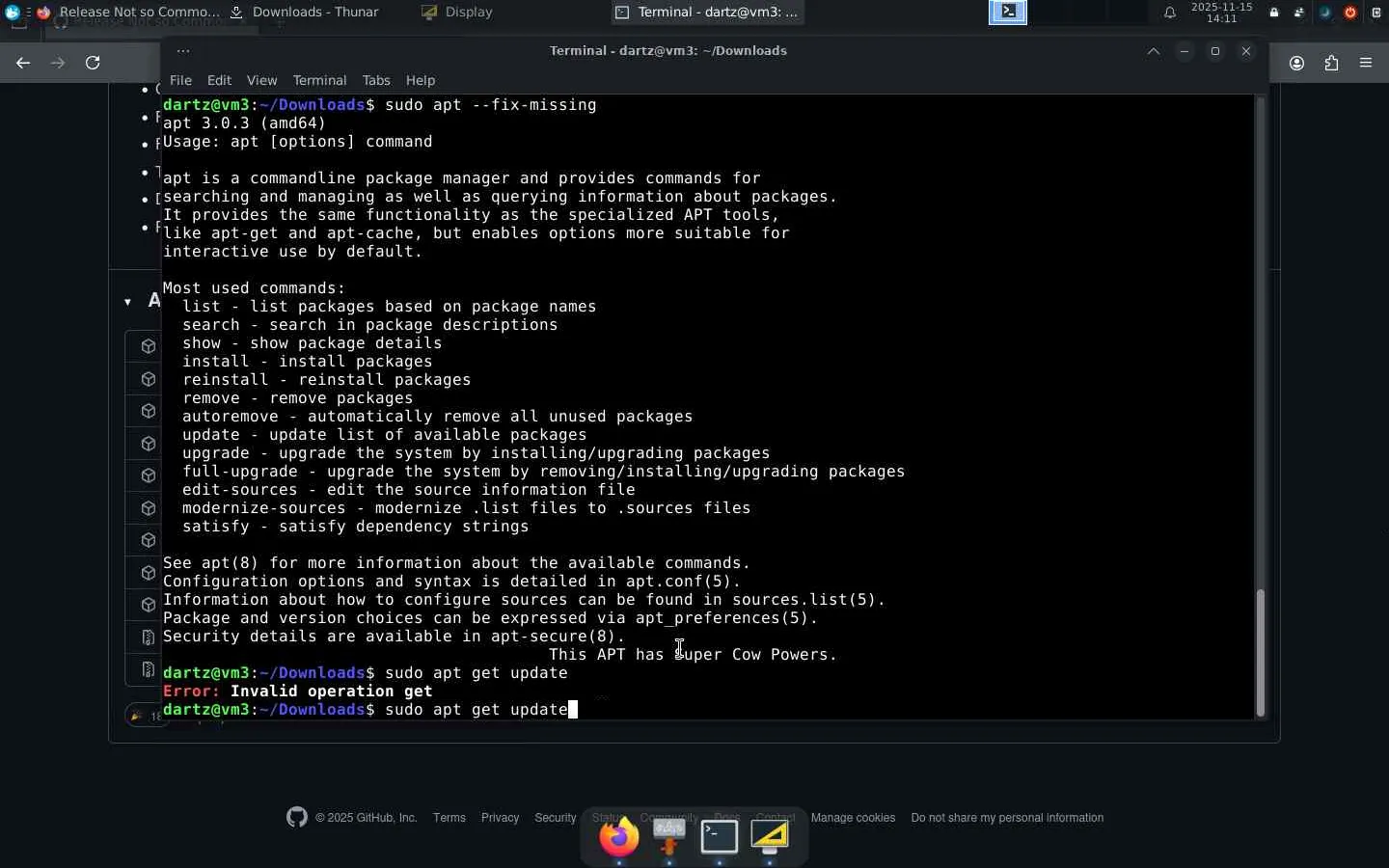The image size is (1389, 868).
Task: Switch to 'Downloads - Thunar' in the taskbar
Action: 305,13
